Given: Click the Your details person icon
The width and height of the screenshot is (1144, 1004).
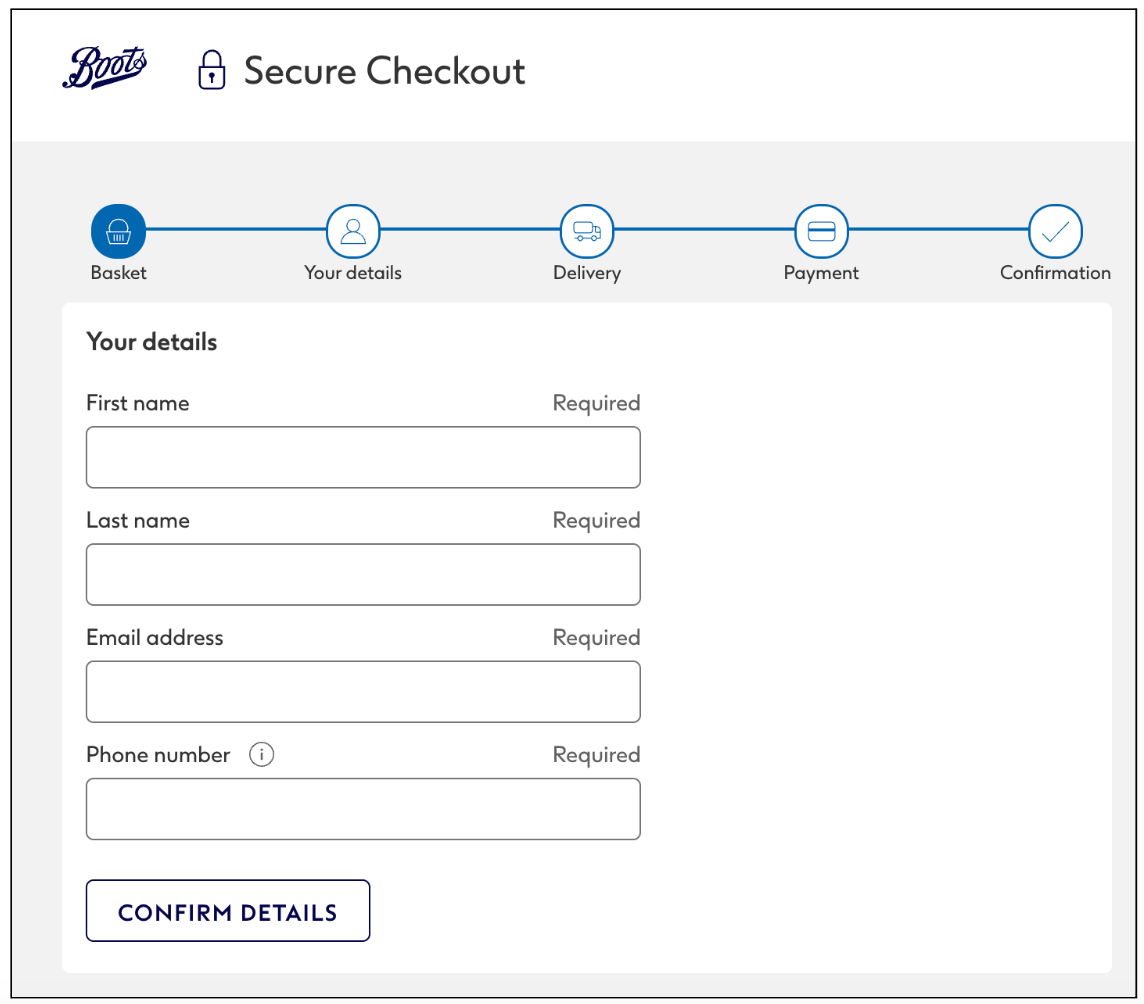Looking at the screenshot, I should (352, 229).
